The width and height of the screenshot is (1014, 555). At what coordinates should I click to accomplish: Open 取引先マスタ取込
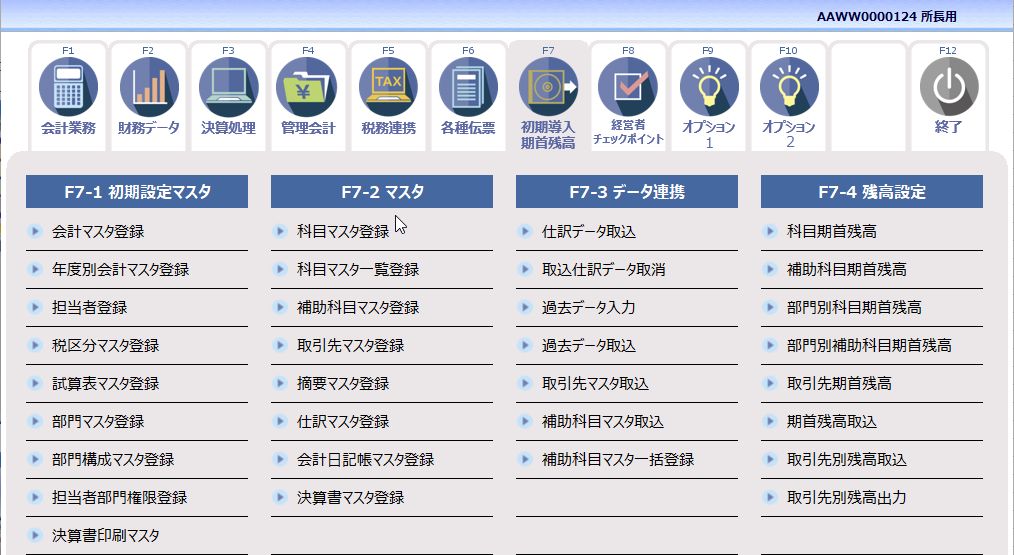click(x=596, y=384)
